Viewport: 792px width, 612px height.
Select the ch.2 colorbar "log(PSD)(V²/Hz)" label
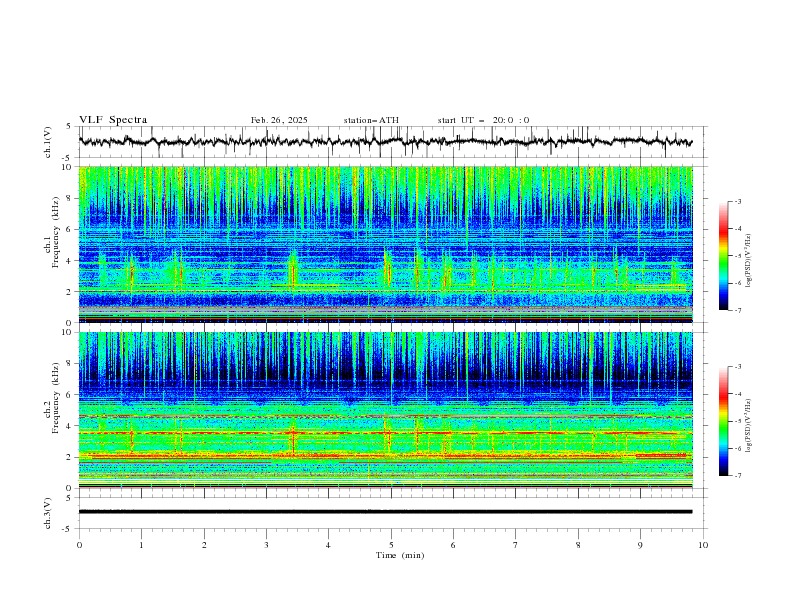[x=748, y=425]
